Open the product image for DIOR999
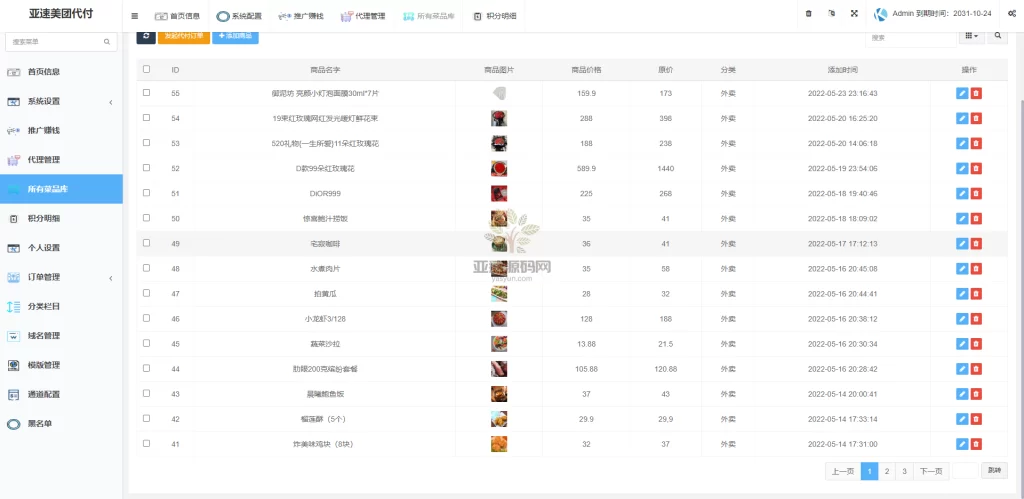 (x=499, y=193)
